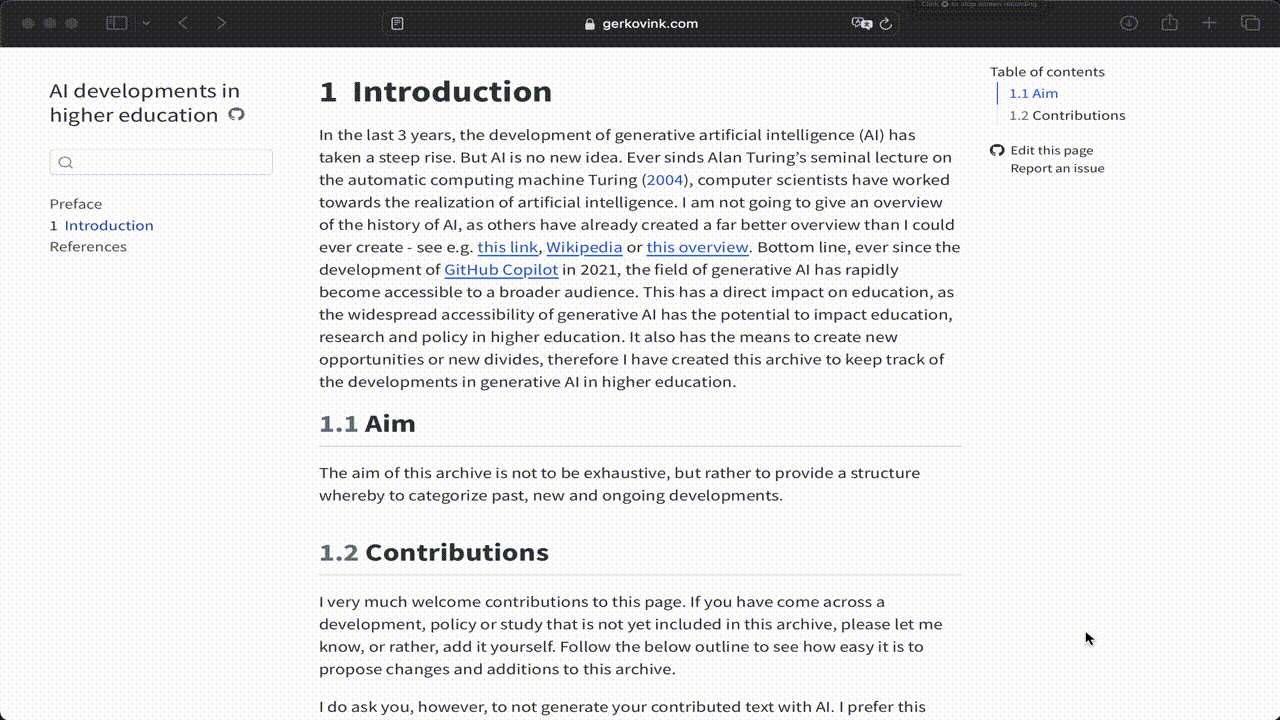Screen dimensions: 1280x720
Task: Show the Reader view icon
Action: 397,23
